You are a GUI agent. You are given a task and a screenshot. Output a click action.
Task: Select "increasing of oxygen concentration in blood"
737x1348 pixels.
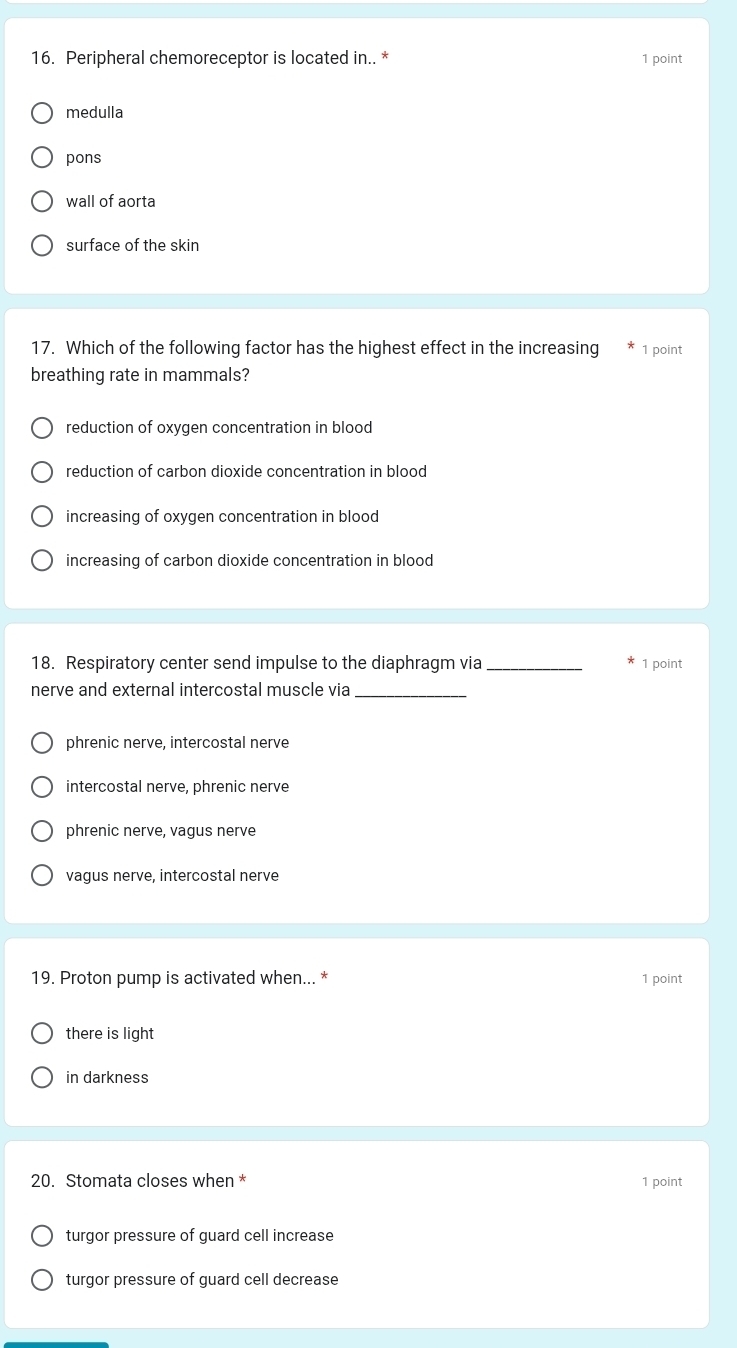[x=42, y=516]
